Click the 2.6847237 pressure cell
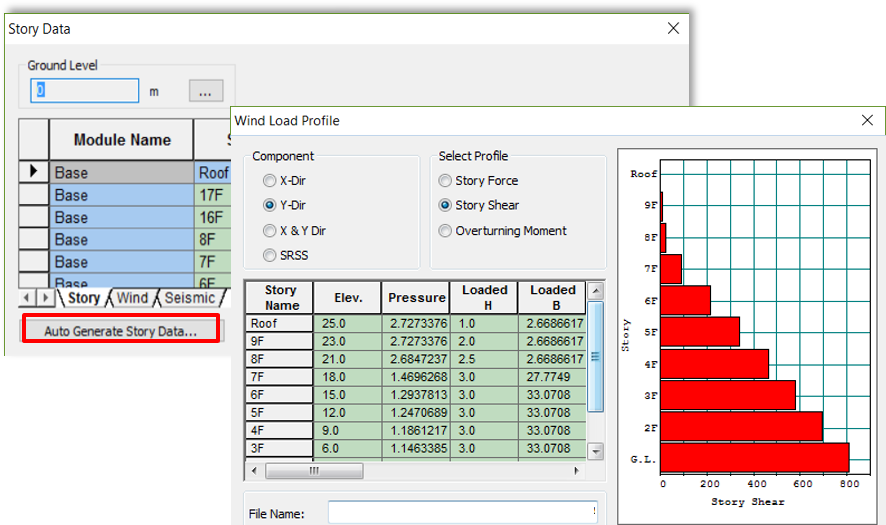This screenshot has height=525, width=886. click(416, 359)
